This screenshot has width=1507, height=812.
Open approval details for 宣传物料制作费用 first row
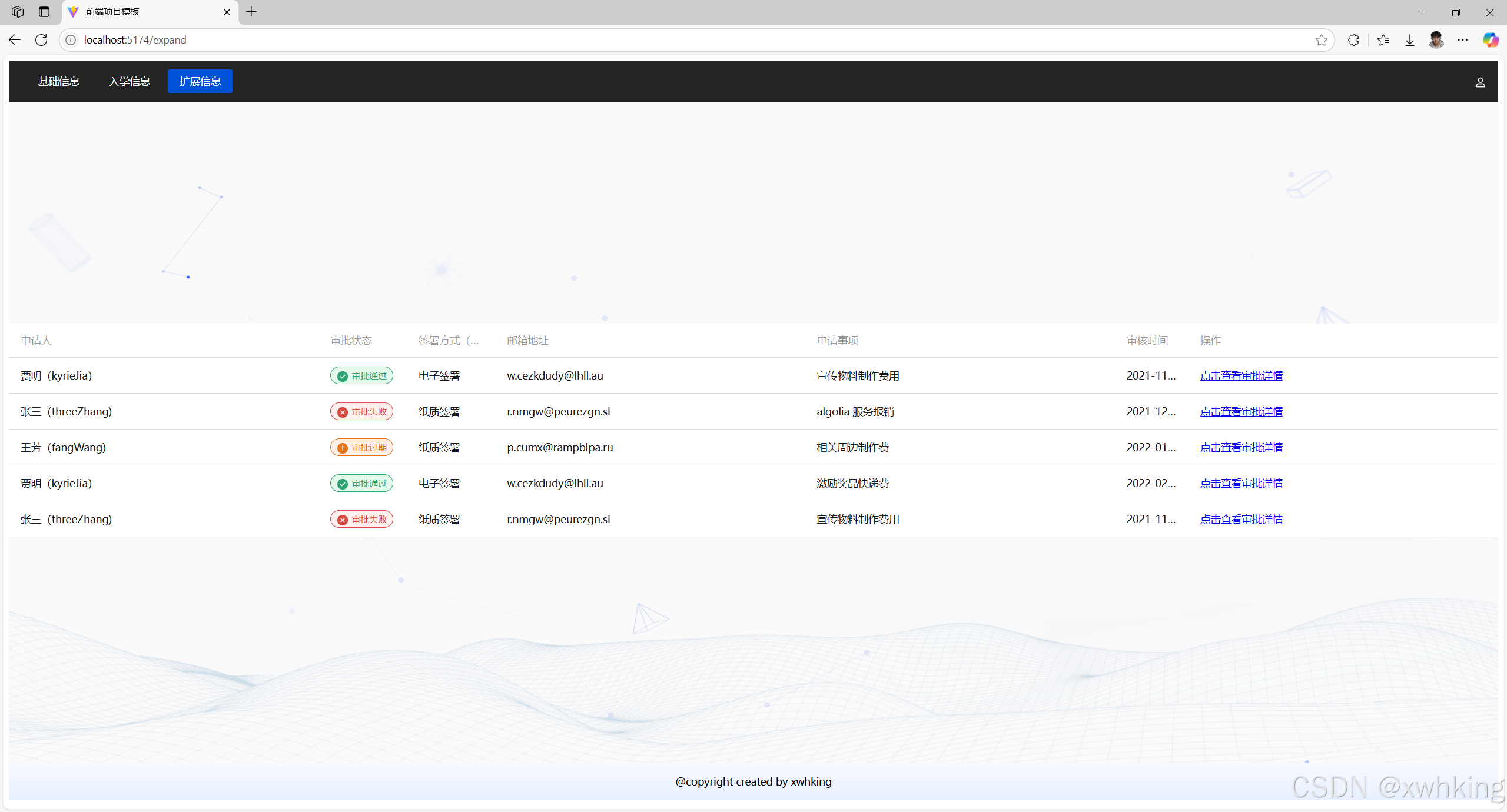click(1241, 375)
